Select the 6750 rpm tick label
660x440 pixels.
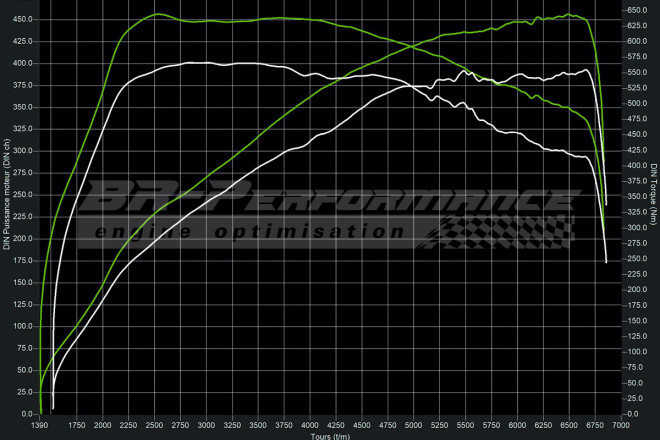click(x=594, y=425)
